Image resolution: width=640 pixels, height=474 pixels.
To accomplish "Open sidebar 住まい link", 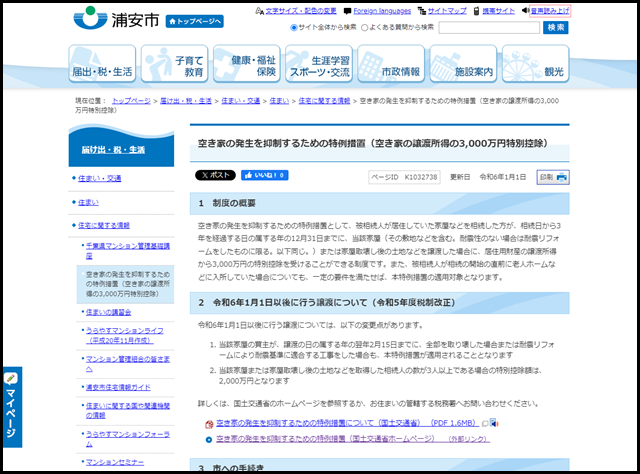I will point(88,203).
